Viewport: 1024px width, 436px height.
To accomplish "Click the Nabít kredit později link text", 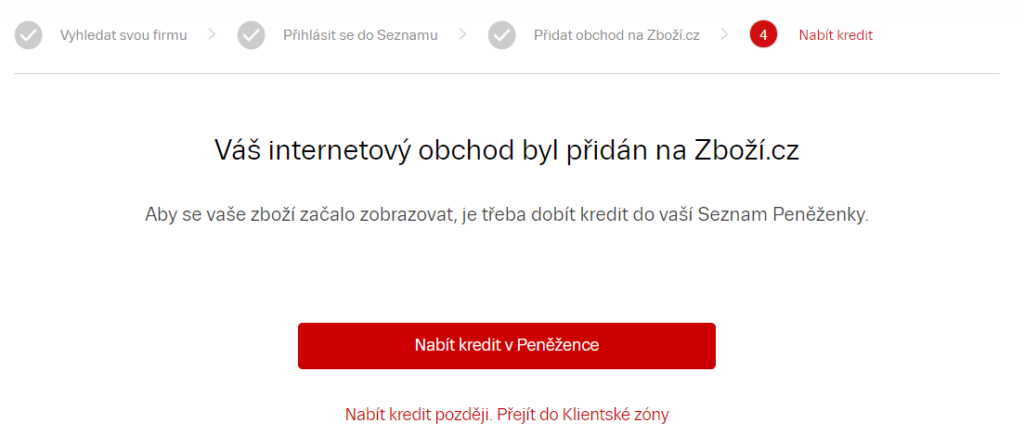I will [419, 414].
